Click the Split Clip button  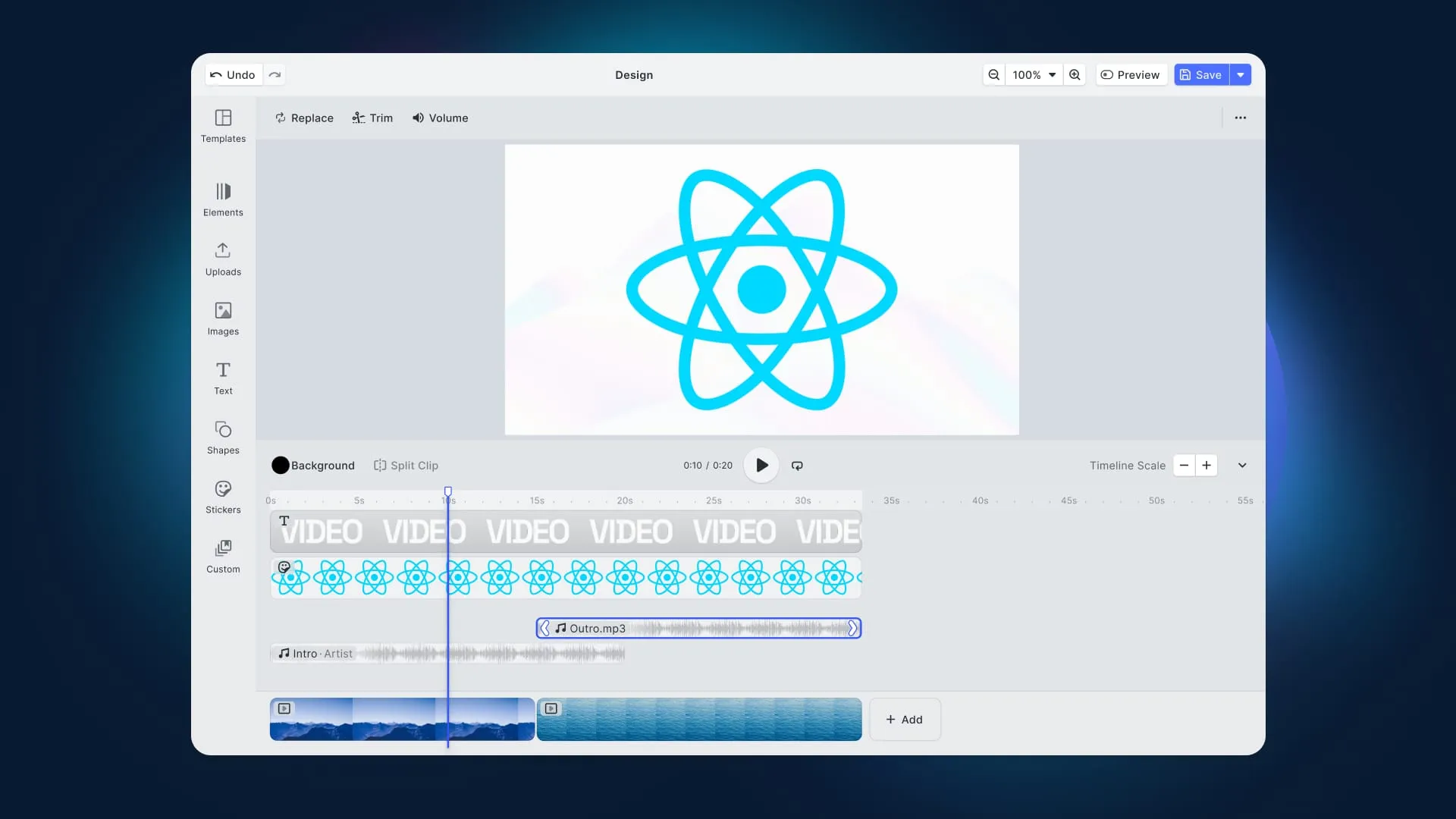coord(406,466)
